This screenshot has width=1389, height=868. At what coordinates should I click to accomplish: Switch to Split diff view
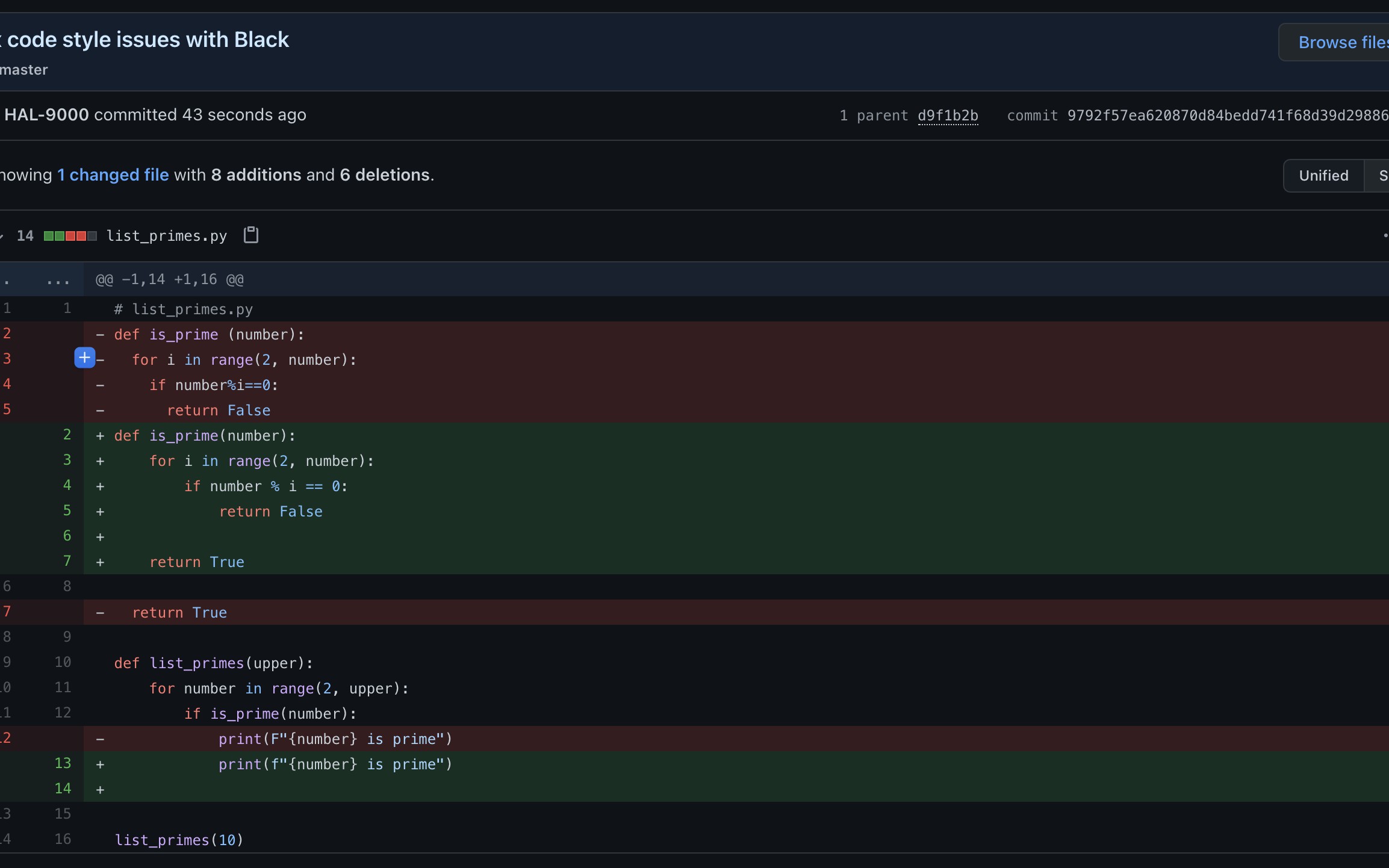1382,175
